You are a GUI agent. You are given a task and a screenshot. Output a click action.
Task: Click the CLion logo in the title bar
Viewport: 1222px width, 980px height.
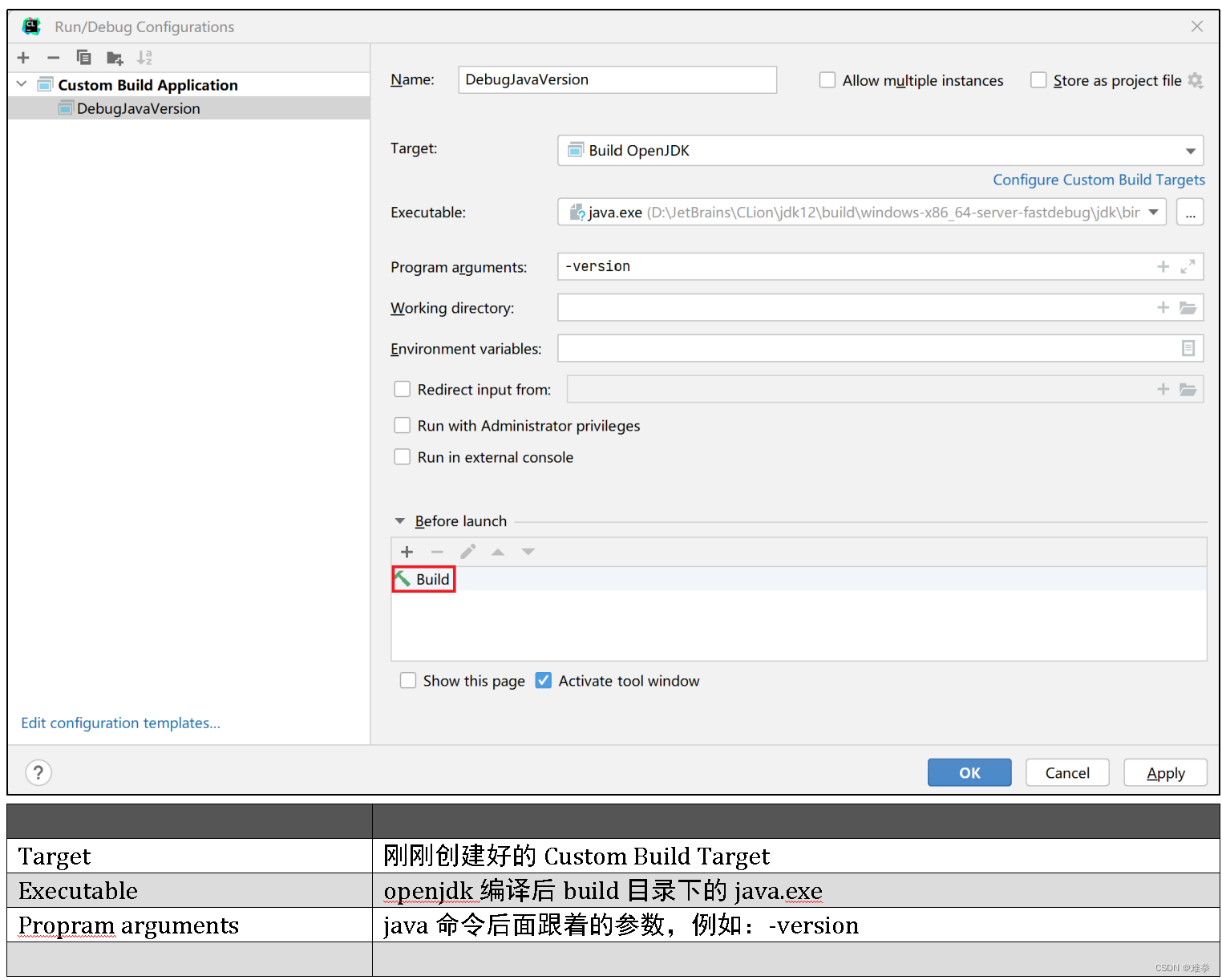(31, 26)
